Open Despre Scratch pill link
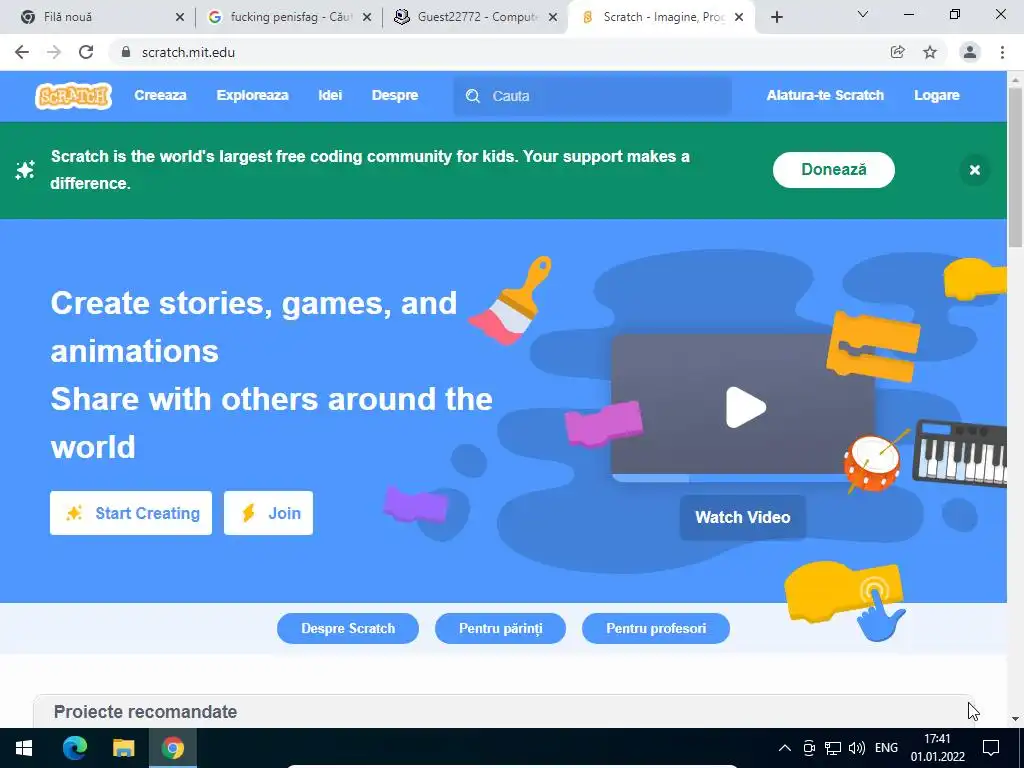Screen dimensions: 1024x768 [x=347, y=628]
